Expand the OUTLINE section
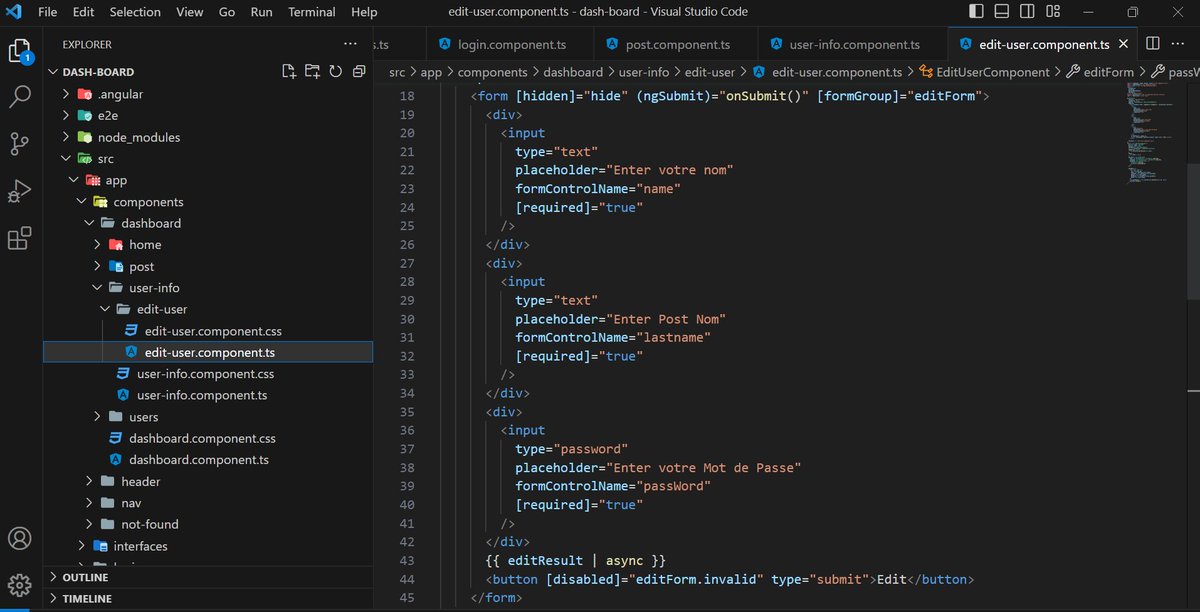 coord(208,578)
